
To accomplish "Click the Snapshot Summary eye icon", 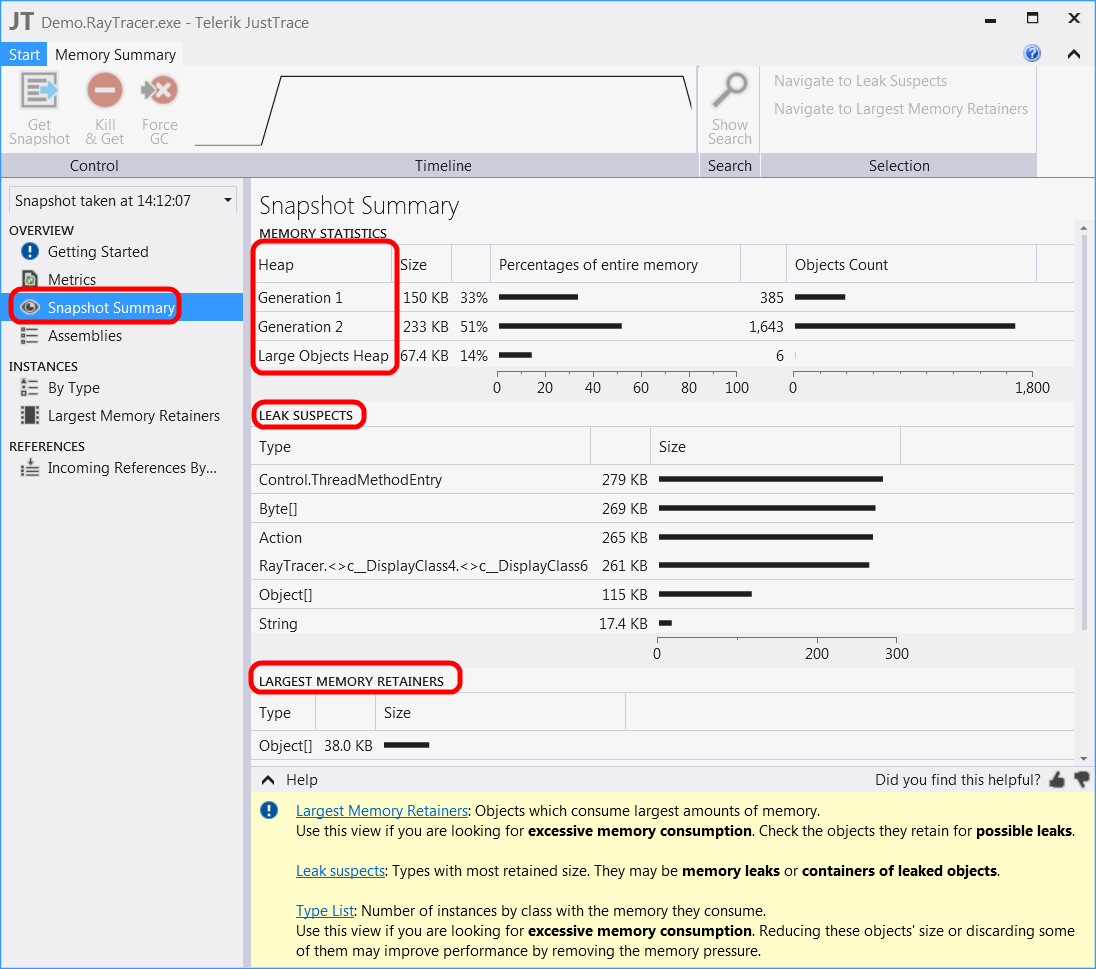I will click(30, 307).
